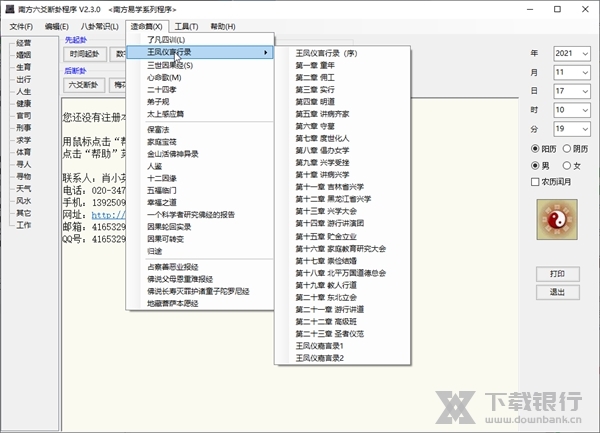Click the app icon in the title bar
The image size is (600, 433).
pyautogui.click(x=10, y=9)
